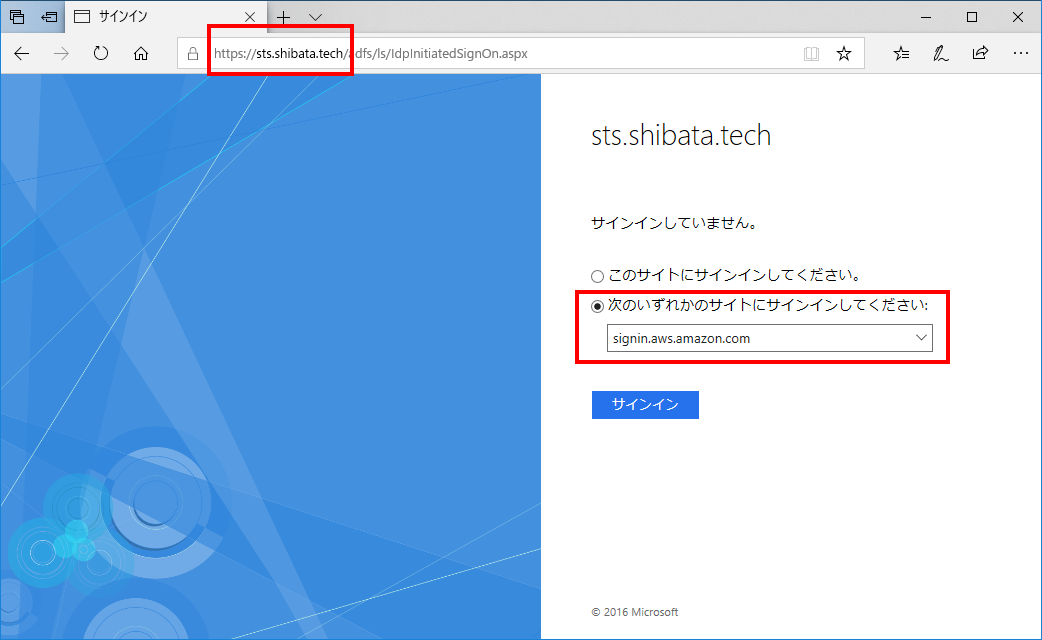The image size is (1042, 640).
Task: Go to the browser home page
Action: pos(141,54)
